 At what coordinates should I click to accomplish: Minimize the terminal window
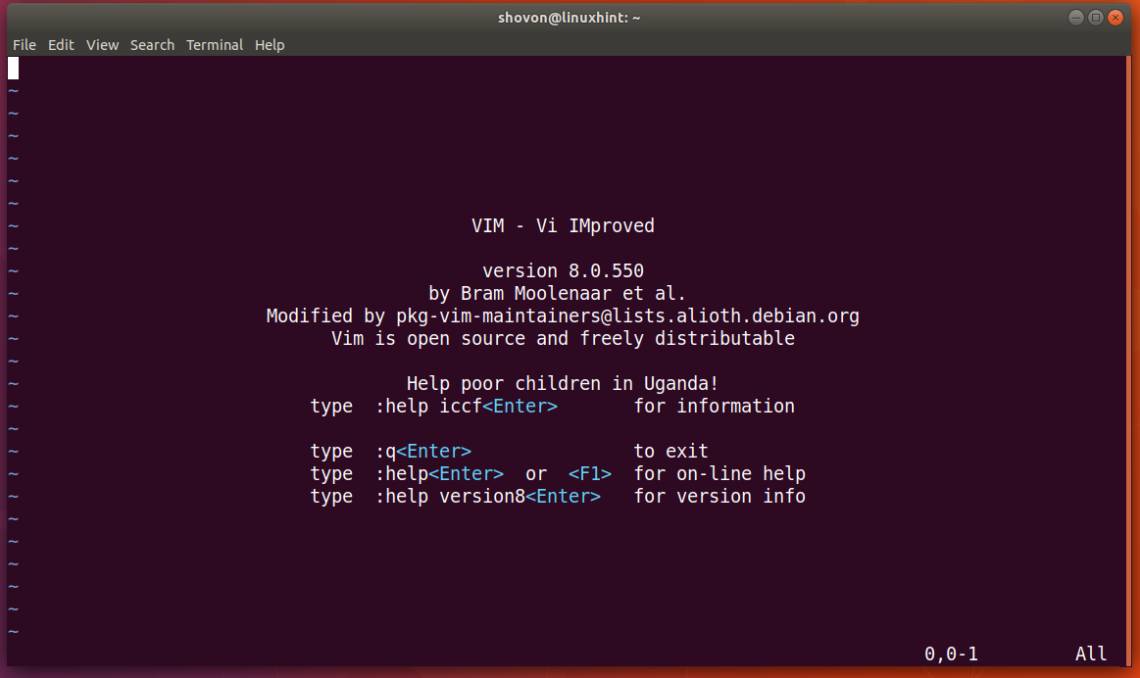click(1076, 17)
